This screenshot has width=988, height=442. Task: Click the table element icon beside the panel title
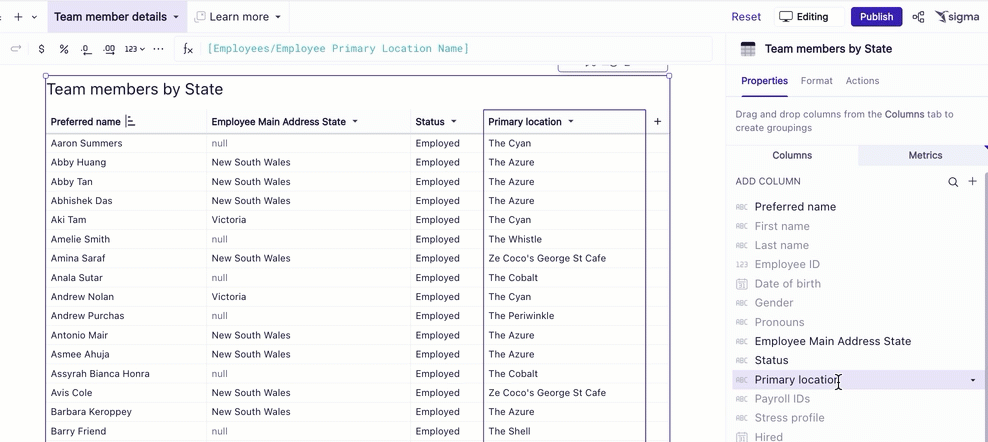pyautogui.click(x=748, y=49)
